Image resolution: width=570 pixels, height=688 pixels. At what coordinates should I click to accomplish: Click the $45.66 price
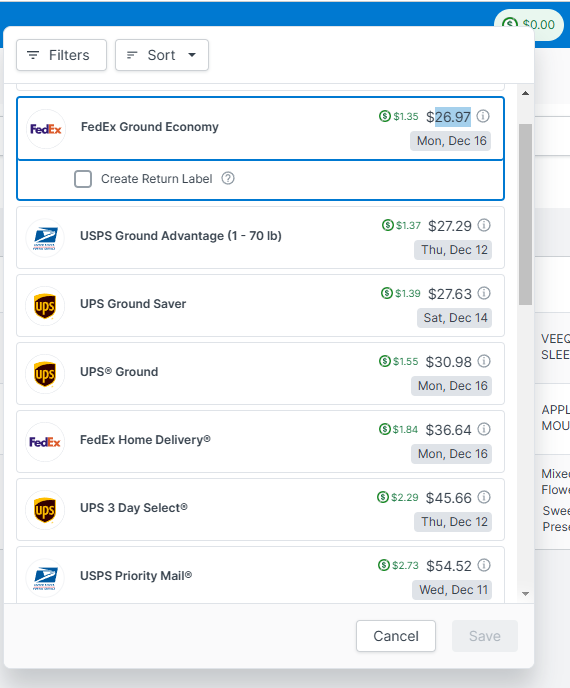click(448, 498)
